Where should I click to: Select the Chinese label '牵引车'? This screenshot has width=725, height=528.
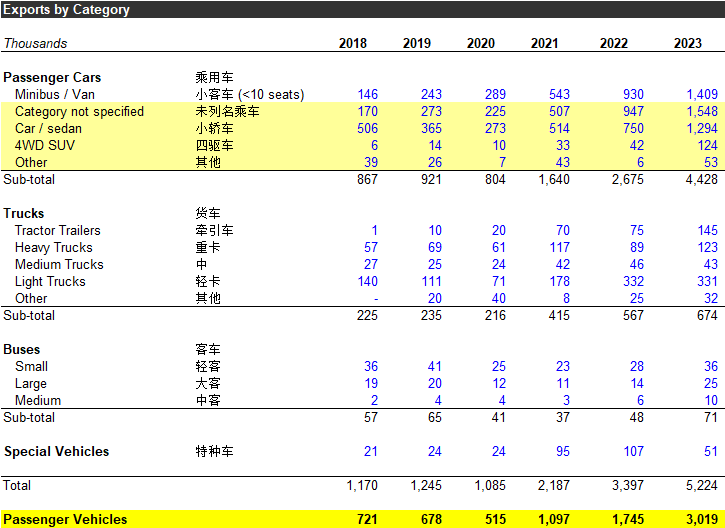(214, 230)
